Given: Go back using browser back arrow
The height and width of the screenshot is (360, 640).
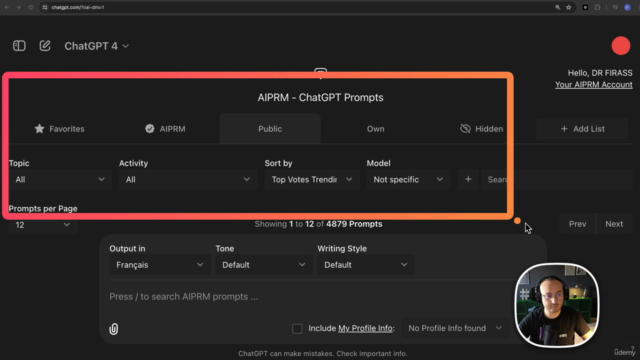Looking at the screenshot, I should point(7,7).
